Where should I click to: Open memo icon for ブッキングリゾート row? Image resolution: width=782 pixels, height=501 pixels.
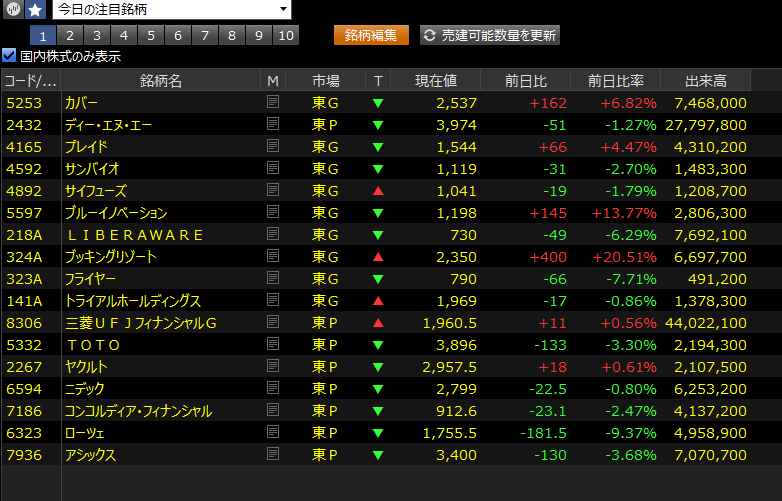[273, 256]
